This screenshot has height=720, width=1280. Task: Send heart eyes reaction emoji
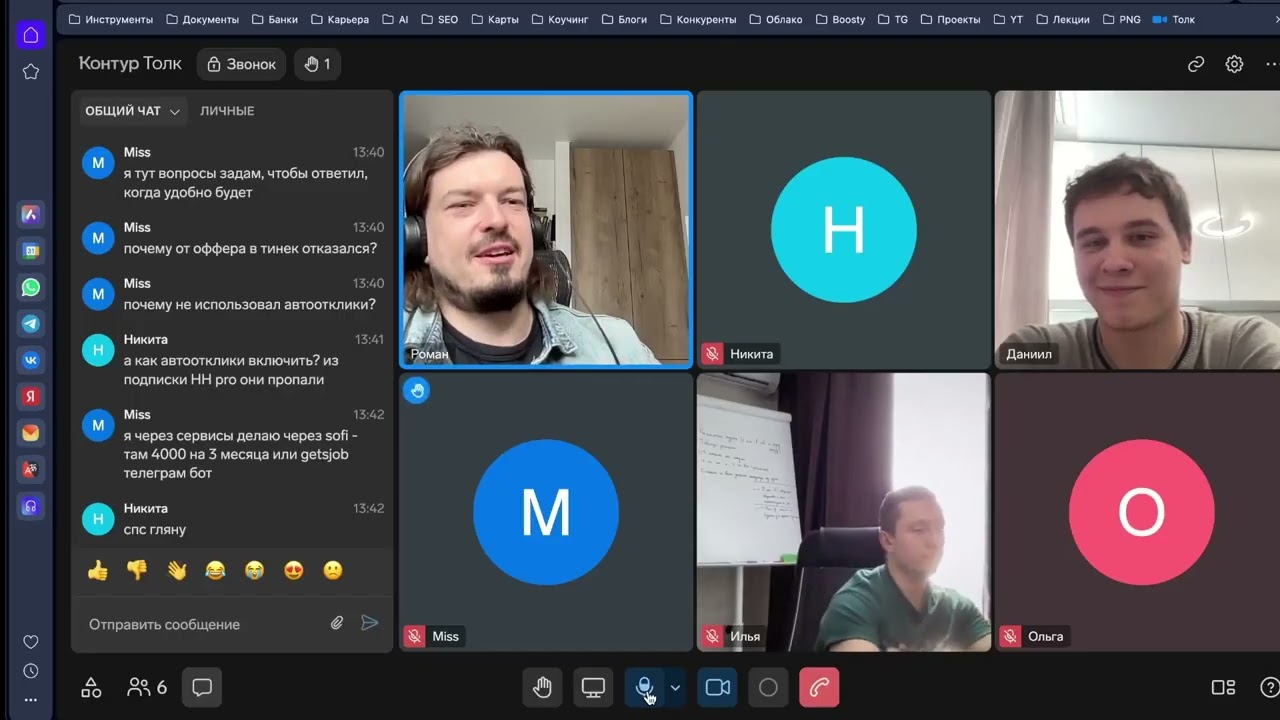click(x=294, y=570)
